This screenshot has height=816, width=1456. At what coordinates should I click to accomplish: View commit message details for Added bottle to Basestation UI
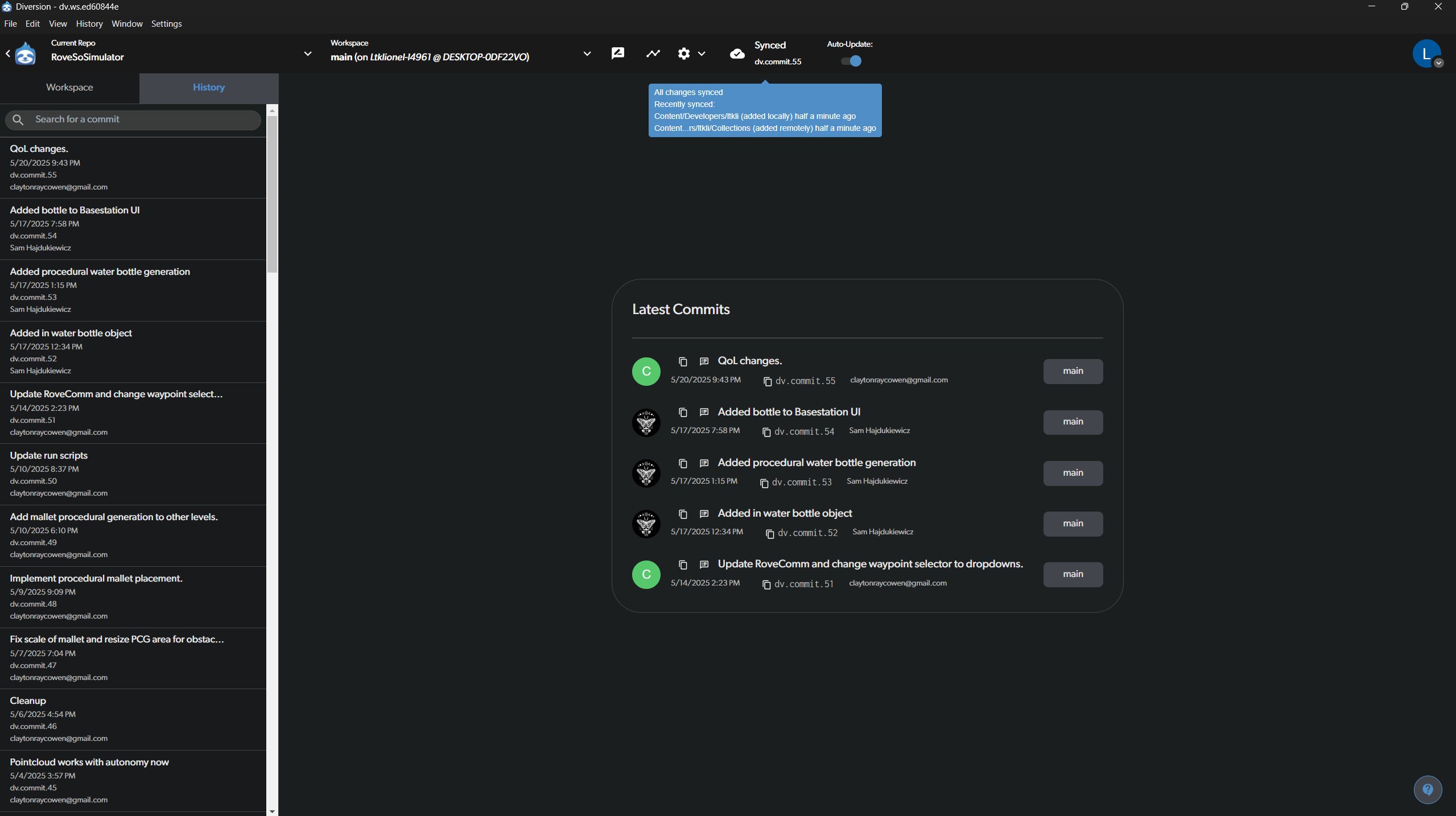(703, 412)
